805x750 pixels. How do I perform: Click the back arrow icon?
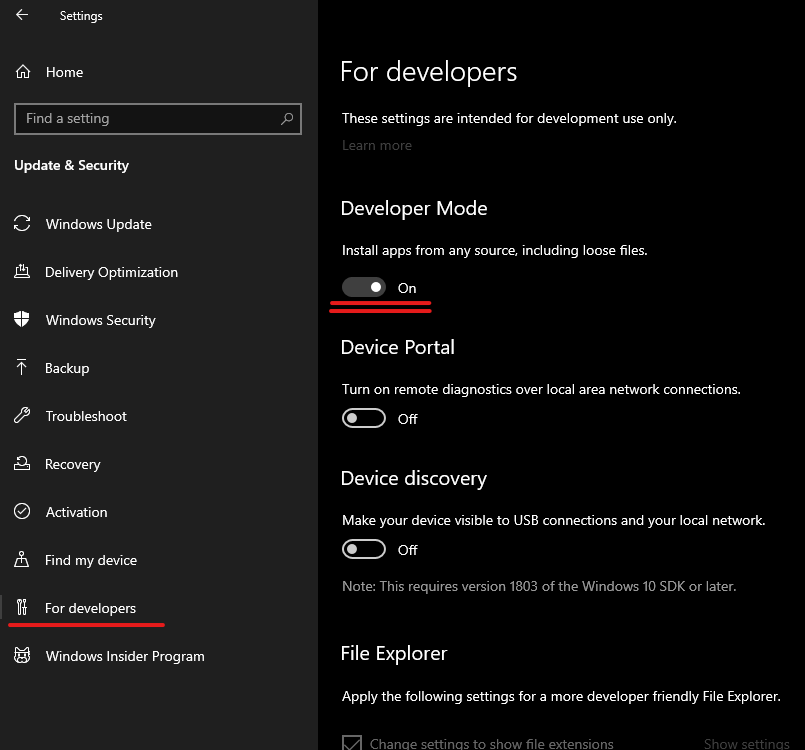[22, 15]
